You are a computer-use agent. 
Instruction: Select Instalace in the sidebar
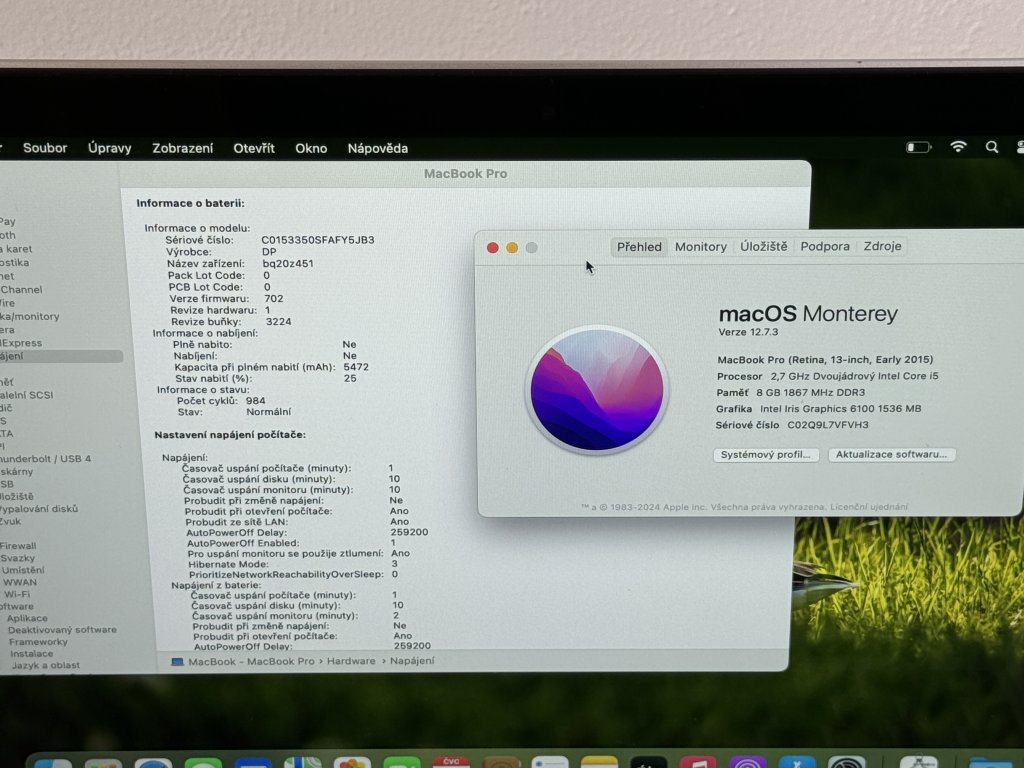click(x=32, y=653)
